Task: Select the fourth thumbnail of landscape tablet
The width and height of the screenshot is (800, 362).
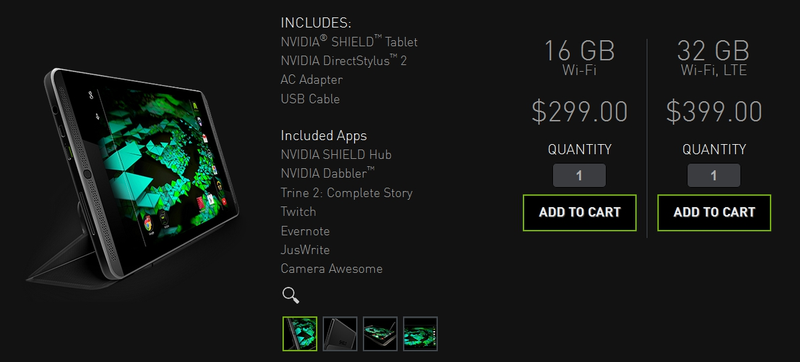Action: pyautogui.click(x=420, y=333)
